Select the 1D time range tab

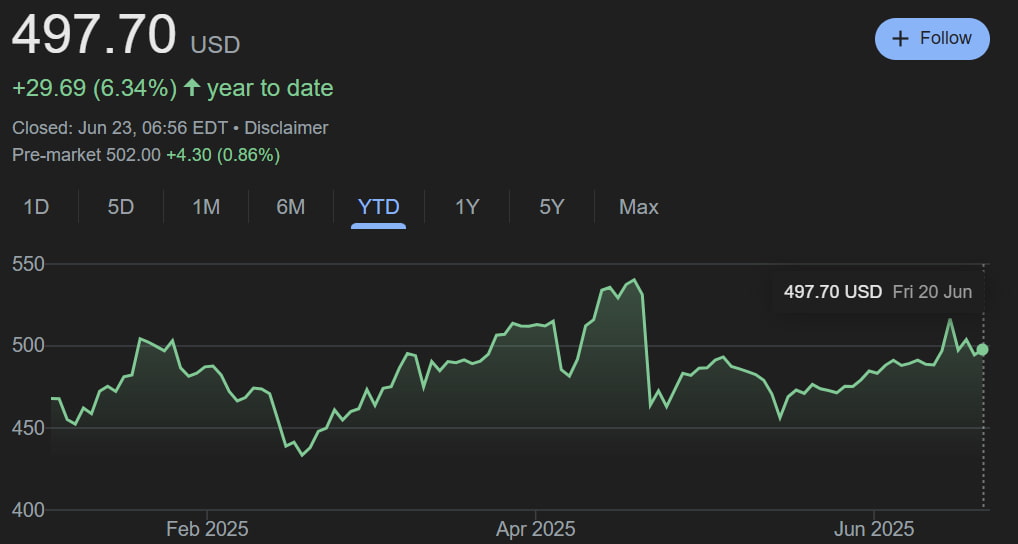point(36,207)
